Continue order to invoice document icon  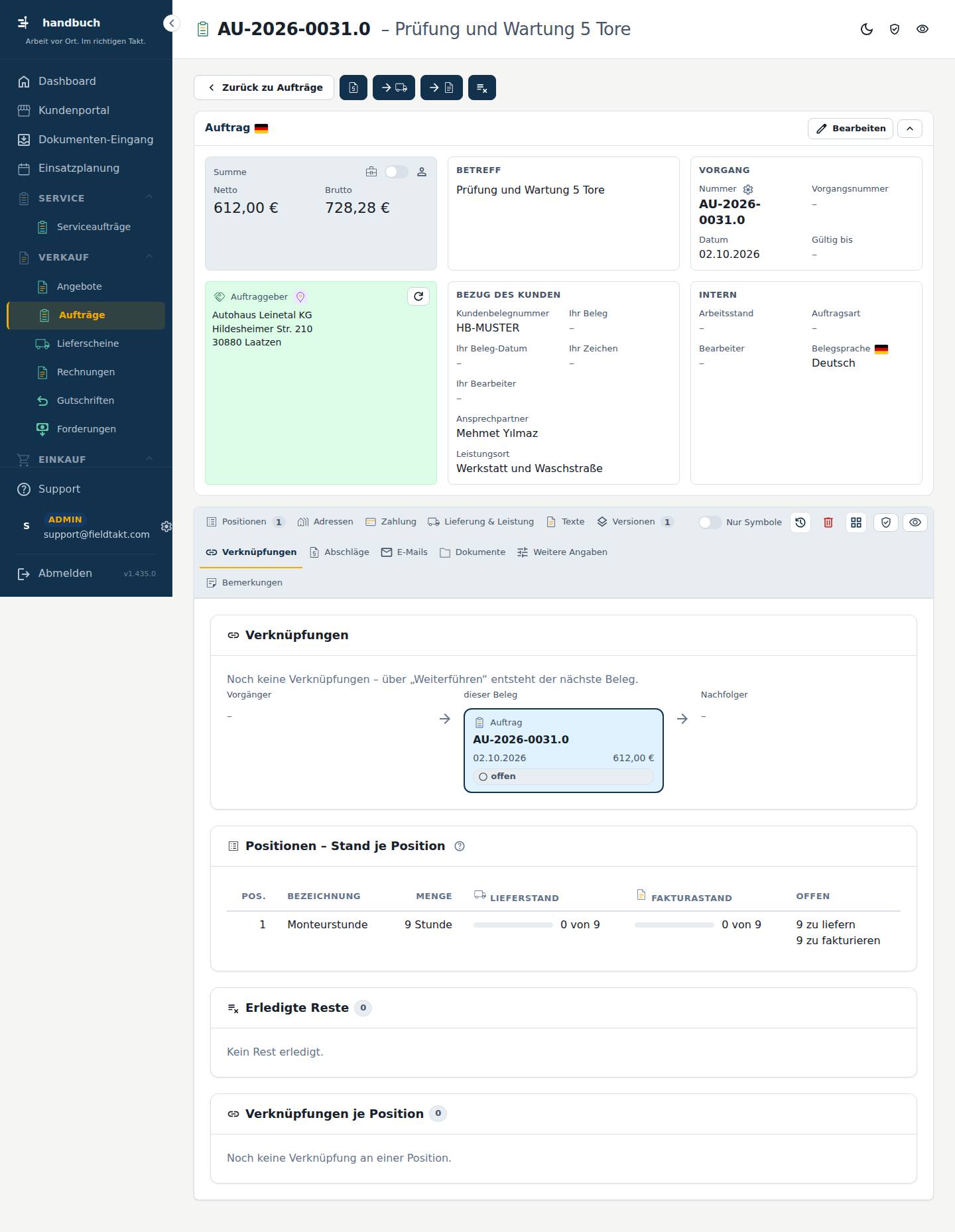point(442,88)
